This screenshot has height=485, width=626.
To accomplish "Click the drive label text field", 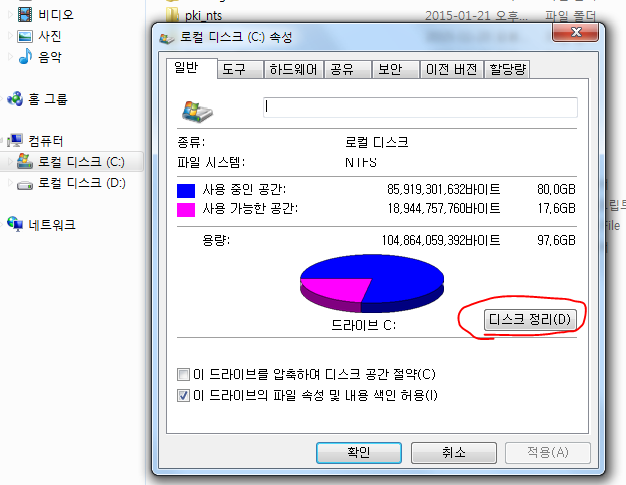I will 420,107.
